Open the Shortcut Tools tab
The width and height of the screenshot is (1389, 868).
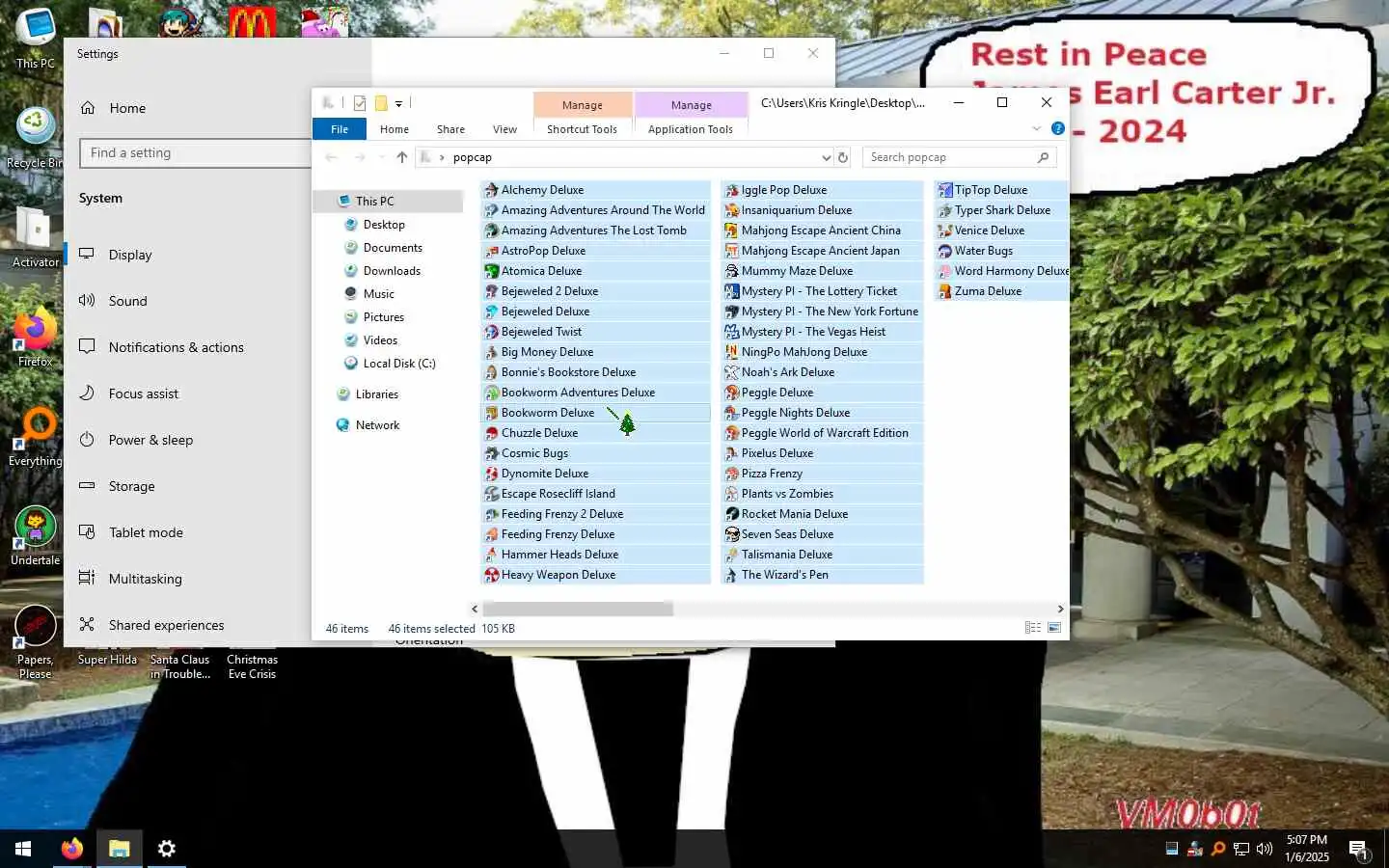(582, 129)
